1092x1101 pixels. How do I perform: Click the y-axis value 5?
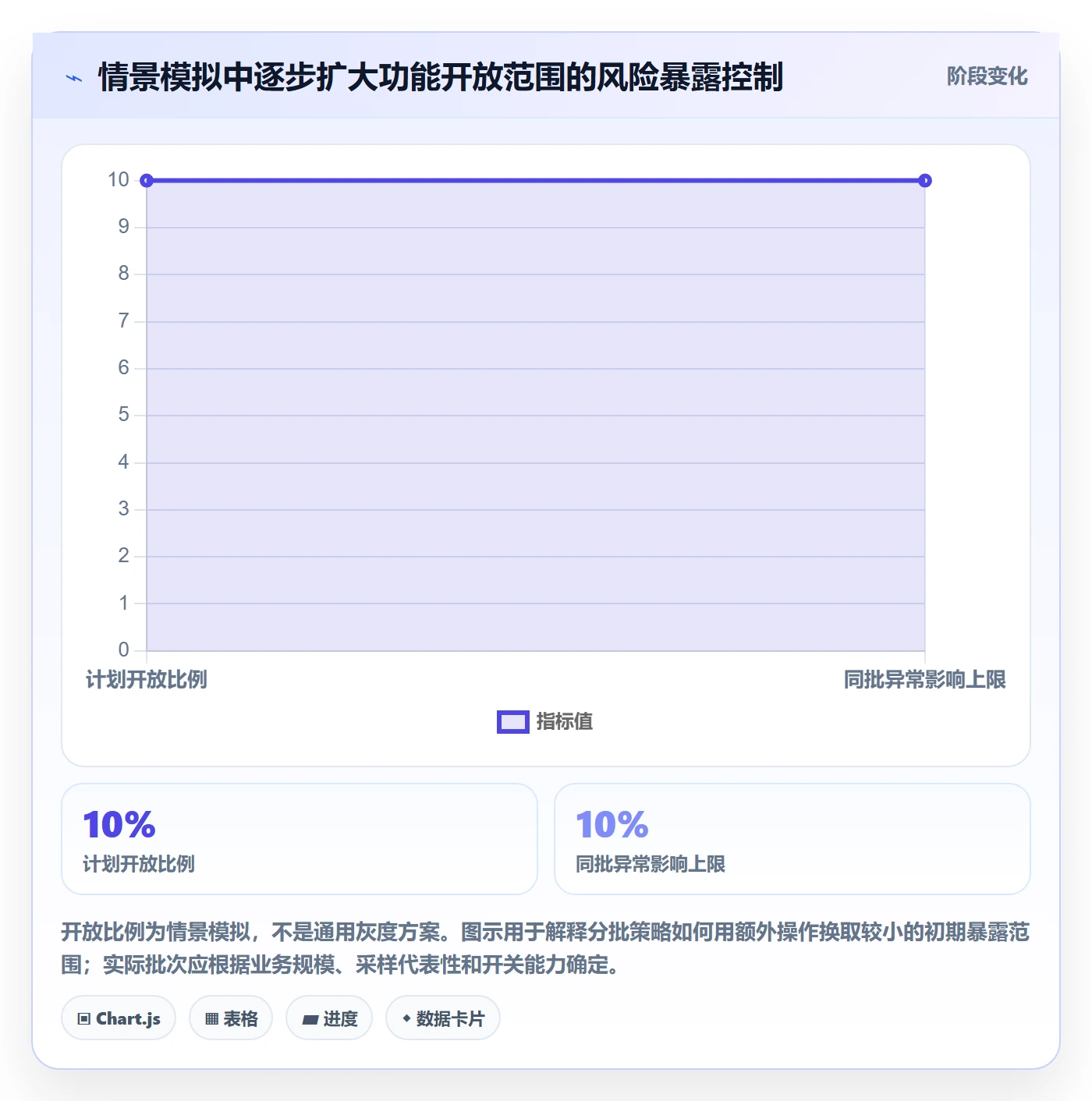[124, 415]
